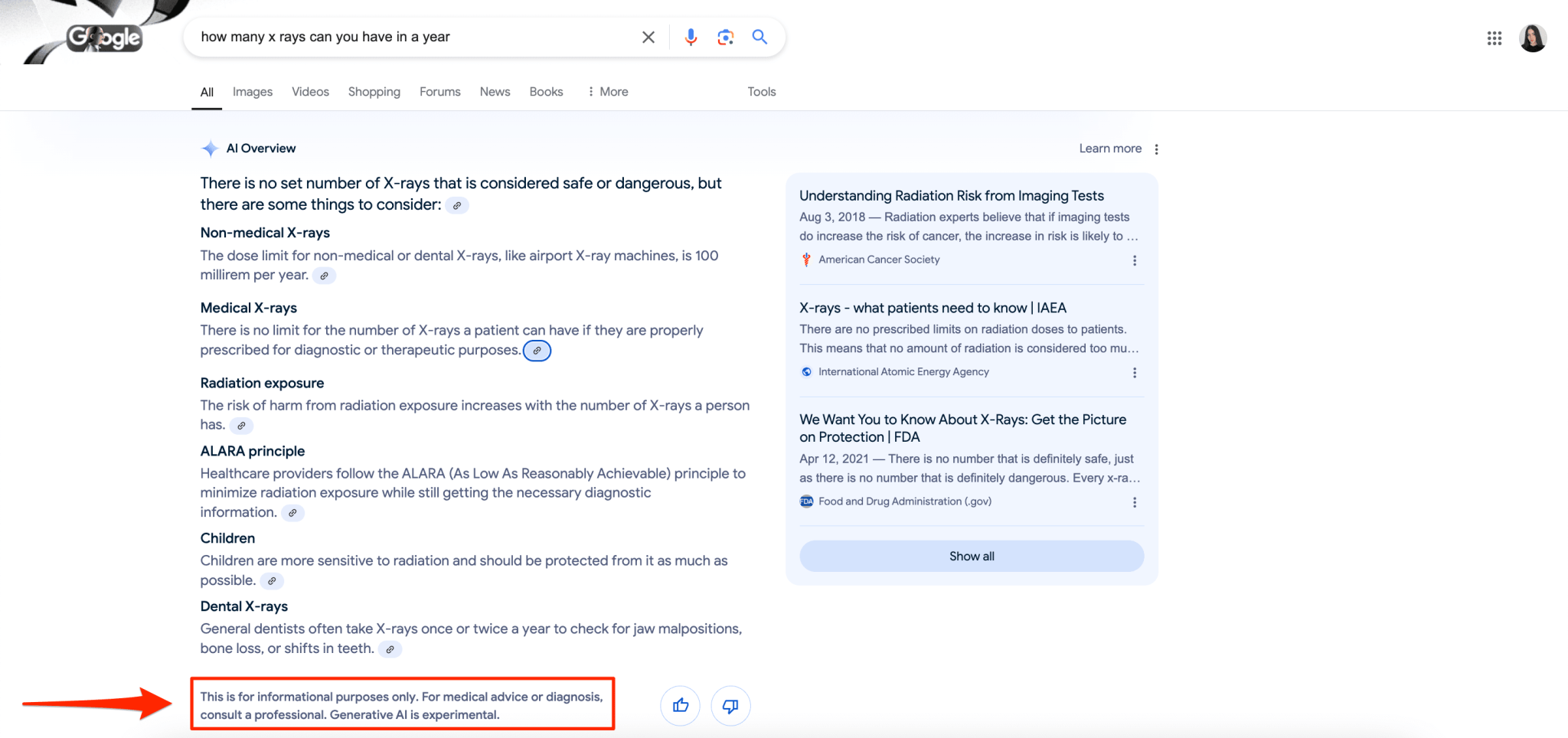1568x738 pixels.
Task: Open the Learn more link
Action: 1110,149
